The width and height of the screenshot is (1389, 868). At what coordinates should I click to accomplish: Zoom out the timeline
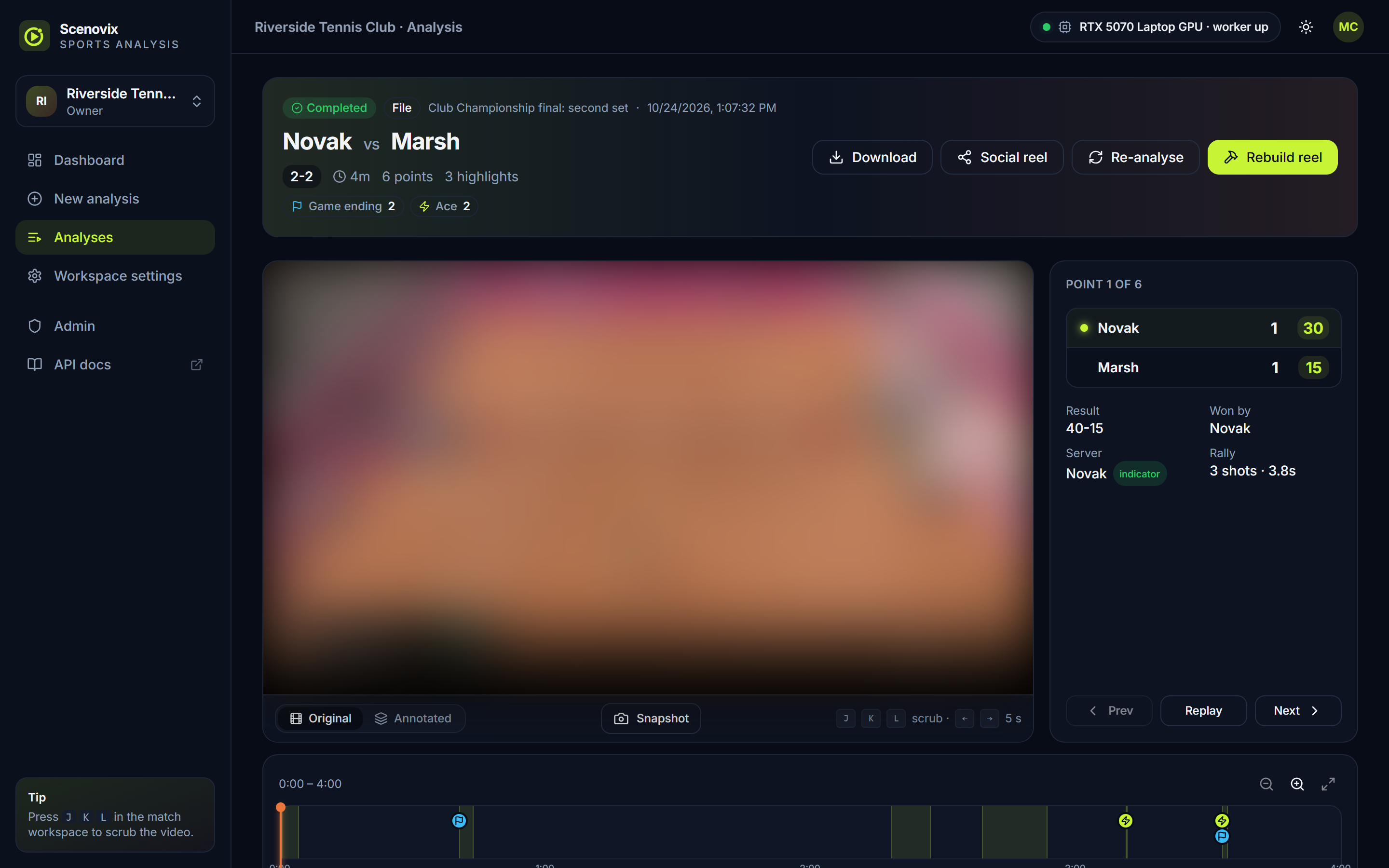1266,784
